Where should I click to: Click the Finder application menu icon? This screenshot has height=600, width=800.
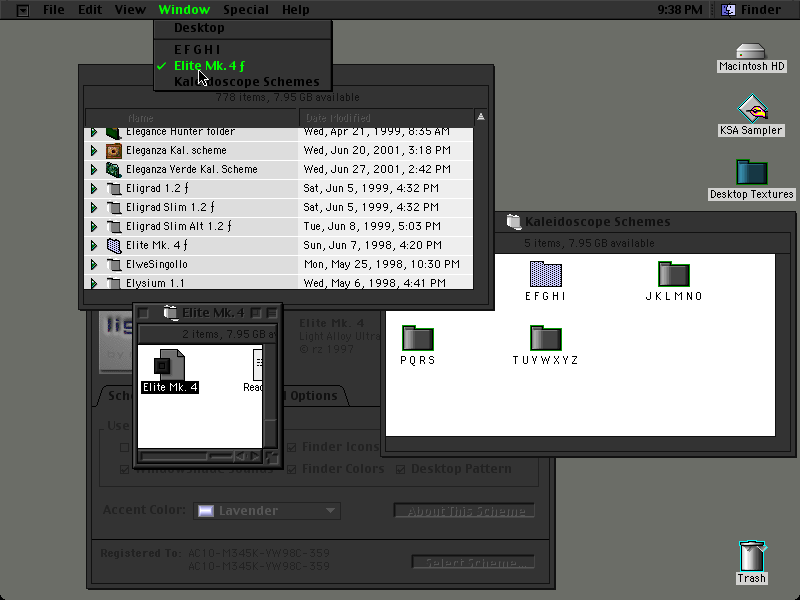pos(728,10)
